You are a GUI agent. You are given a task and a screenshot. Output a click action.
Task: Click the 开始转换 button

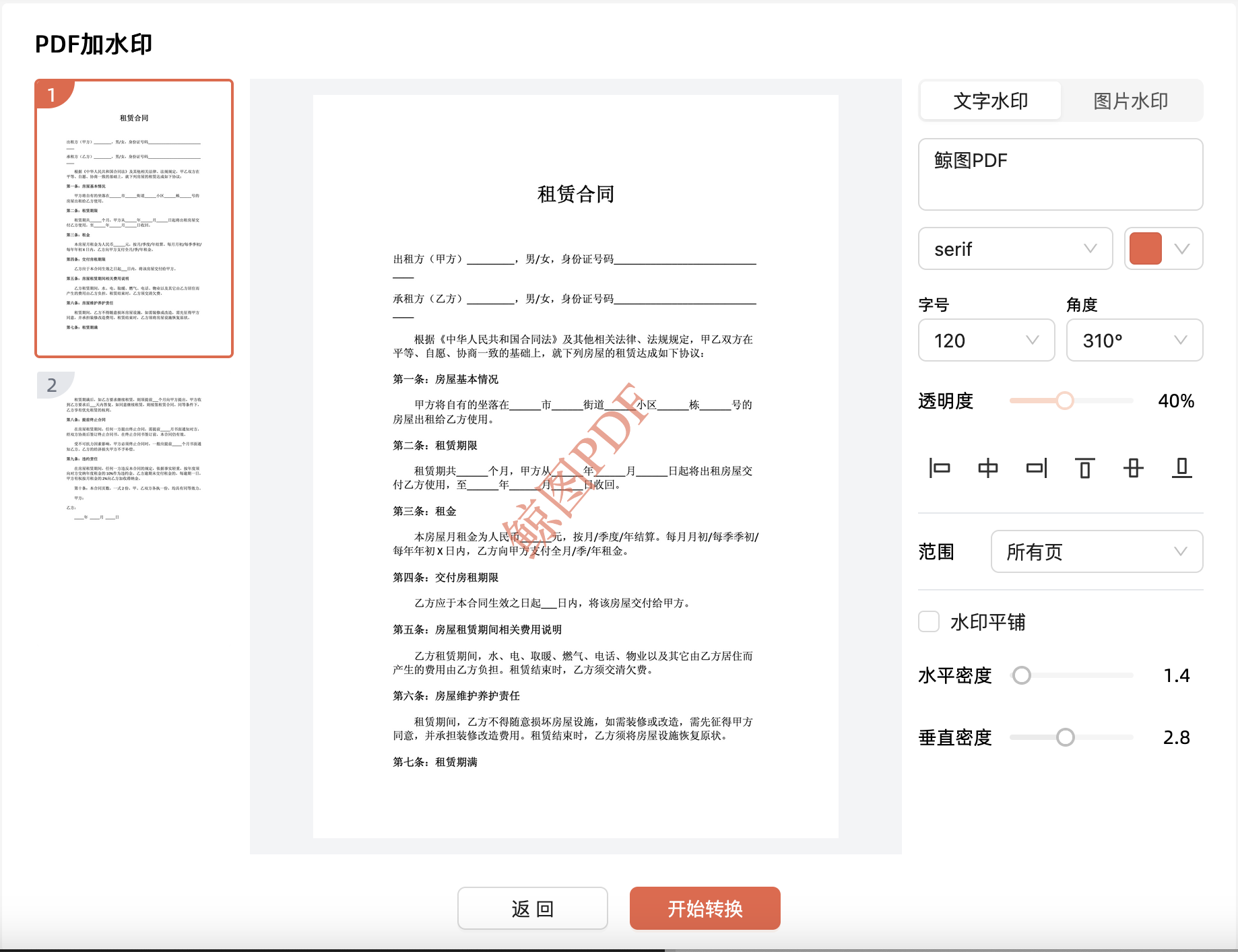(x=705, y=908)
